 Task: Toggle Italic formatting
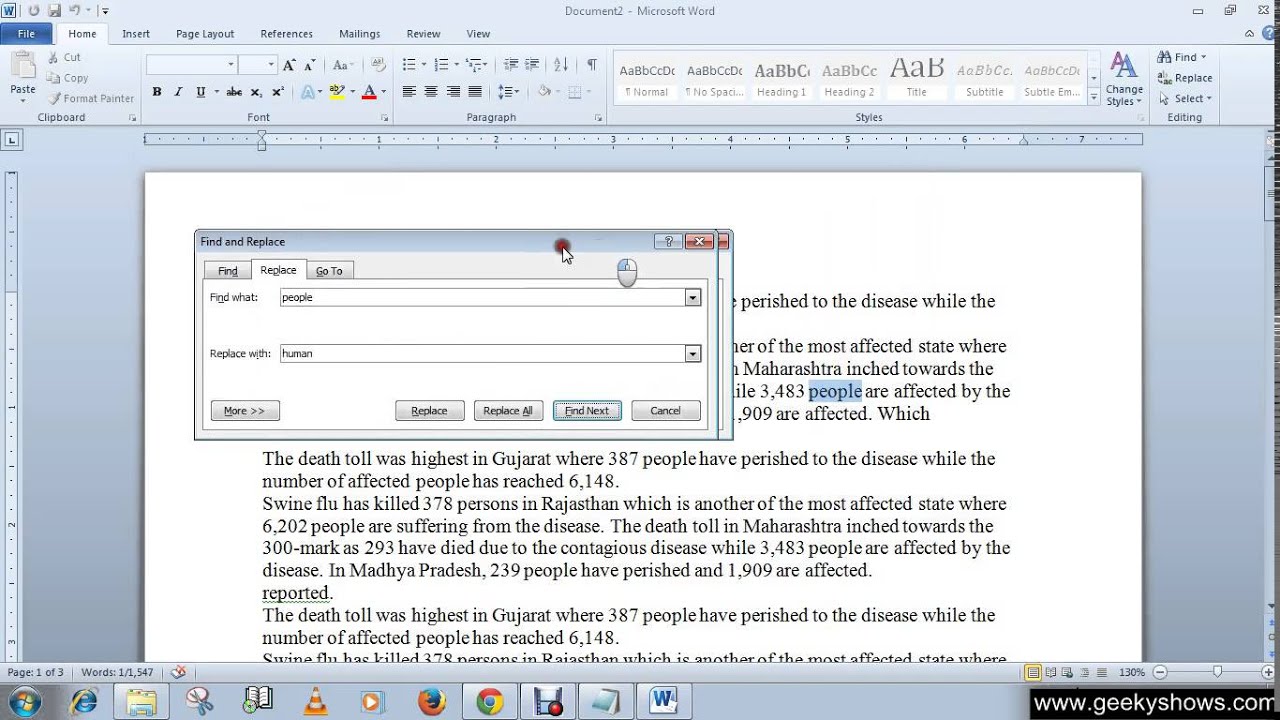(x=178, y=92)
